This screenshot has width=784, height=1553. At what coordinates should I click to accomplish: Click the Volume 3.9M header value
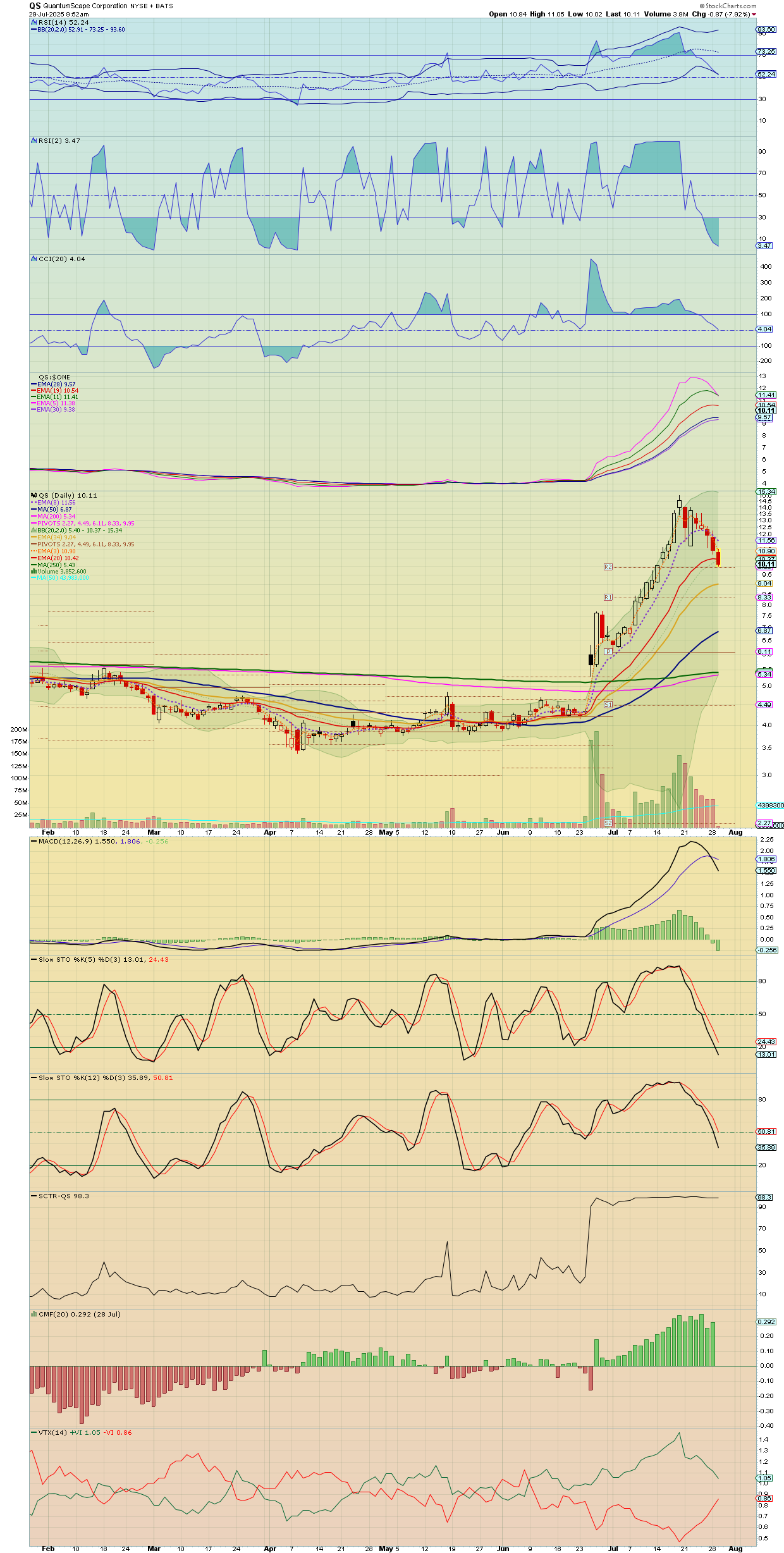(x=666, y=14)
